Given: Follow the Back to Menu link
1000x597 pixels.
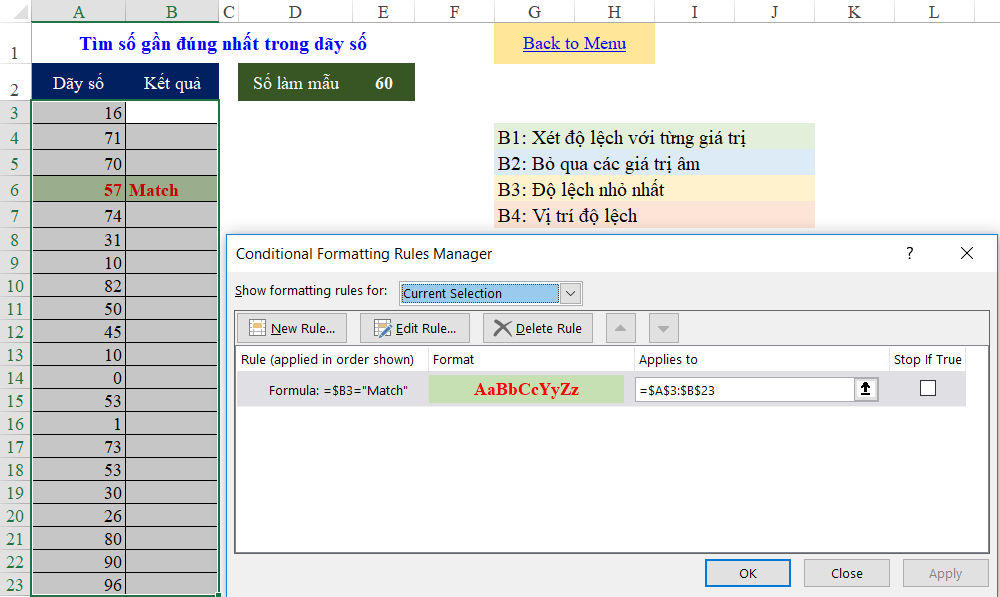Looking at the screenshot, I should point(574,44).
